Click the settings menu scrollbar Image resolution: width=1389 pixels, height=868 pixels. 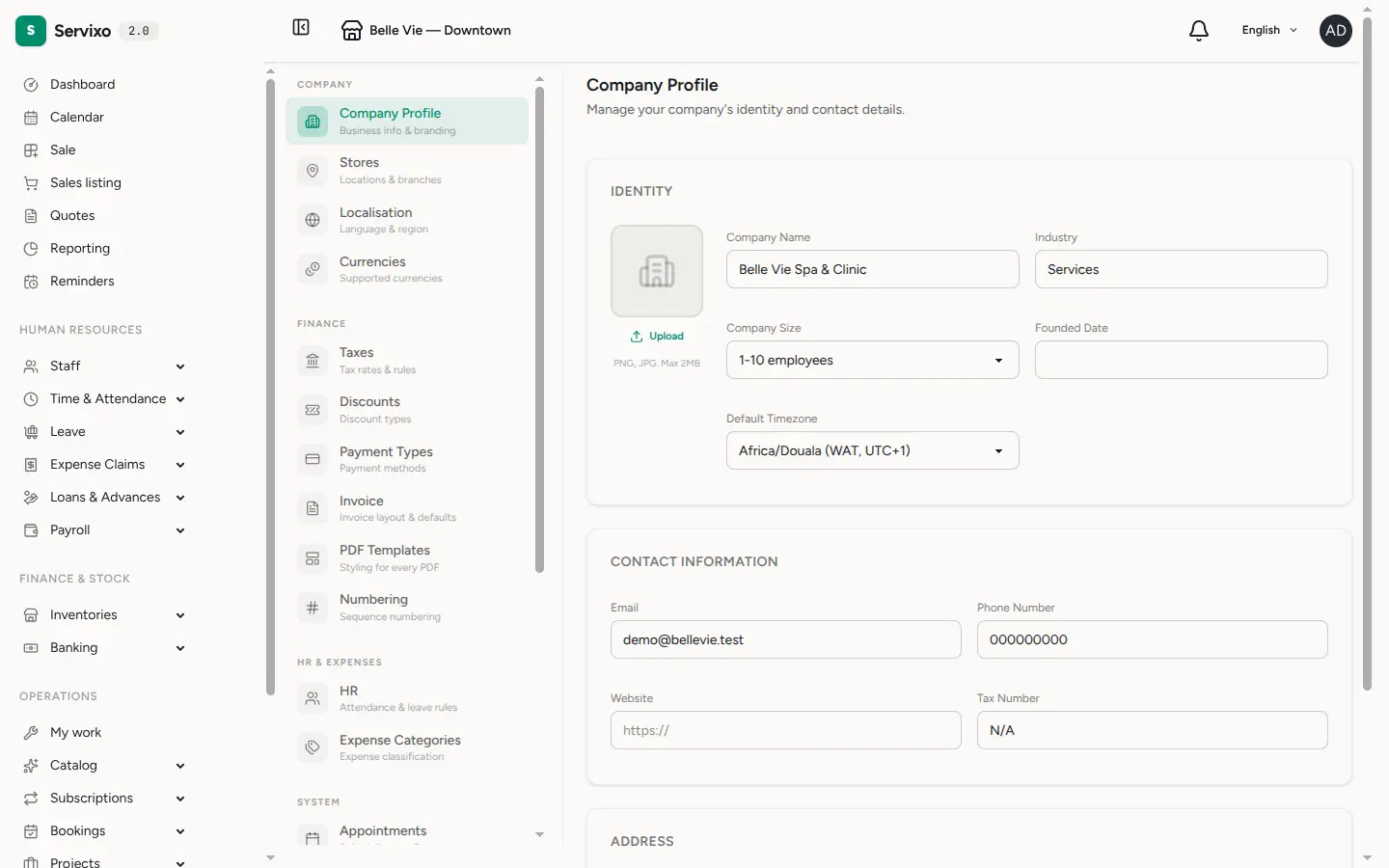[539, 330]
